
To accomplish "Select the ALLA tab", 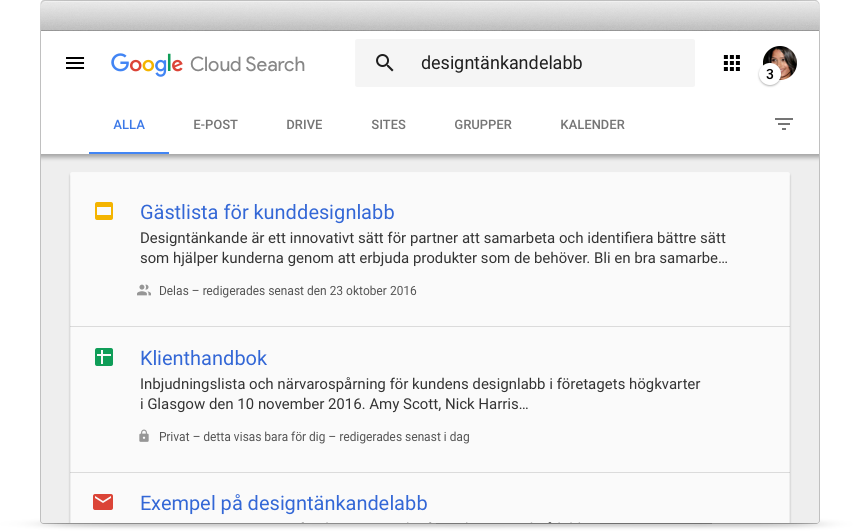I will coord(129,124).
